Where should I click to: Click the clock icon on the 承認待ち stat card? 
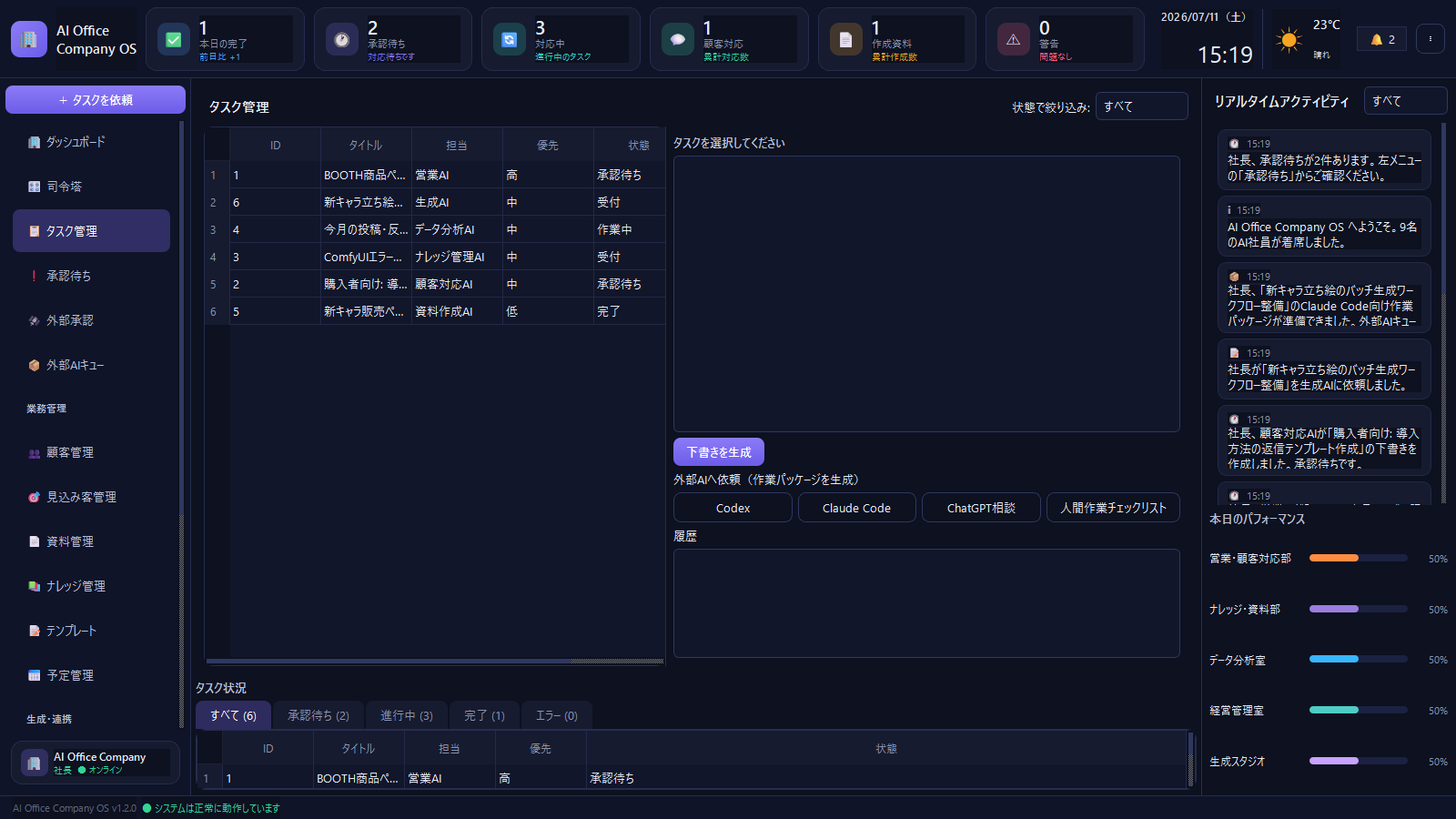[341, 39]
